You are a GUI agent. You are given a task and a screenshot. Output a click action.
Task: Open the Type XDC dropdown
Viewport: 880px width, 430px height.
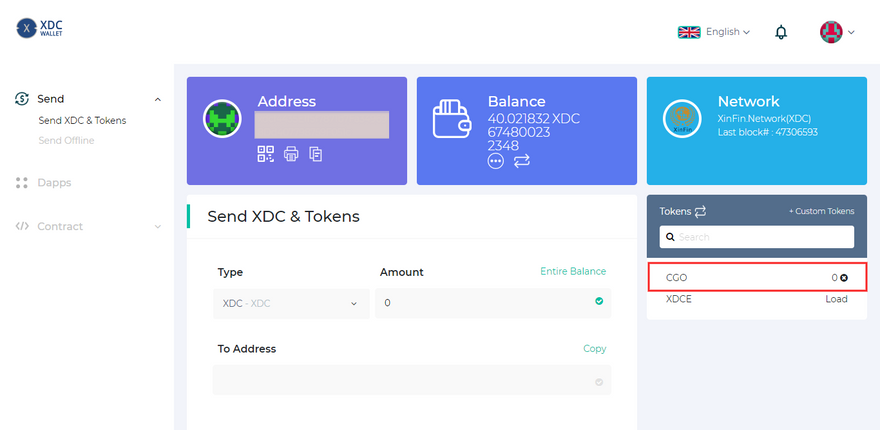coord(290,303)
